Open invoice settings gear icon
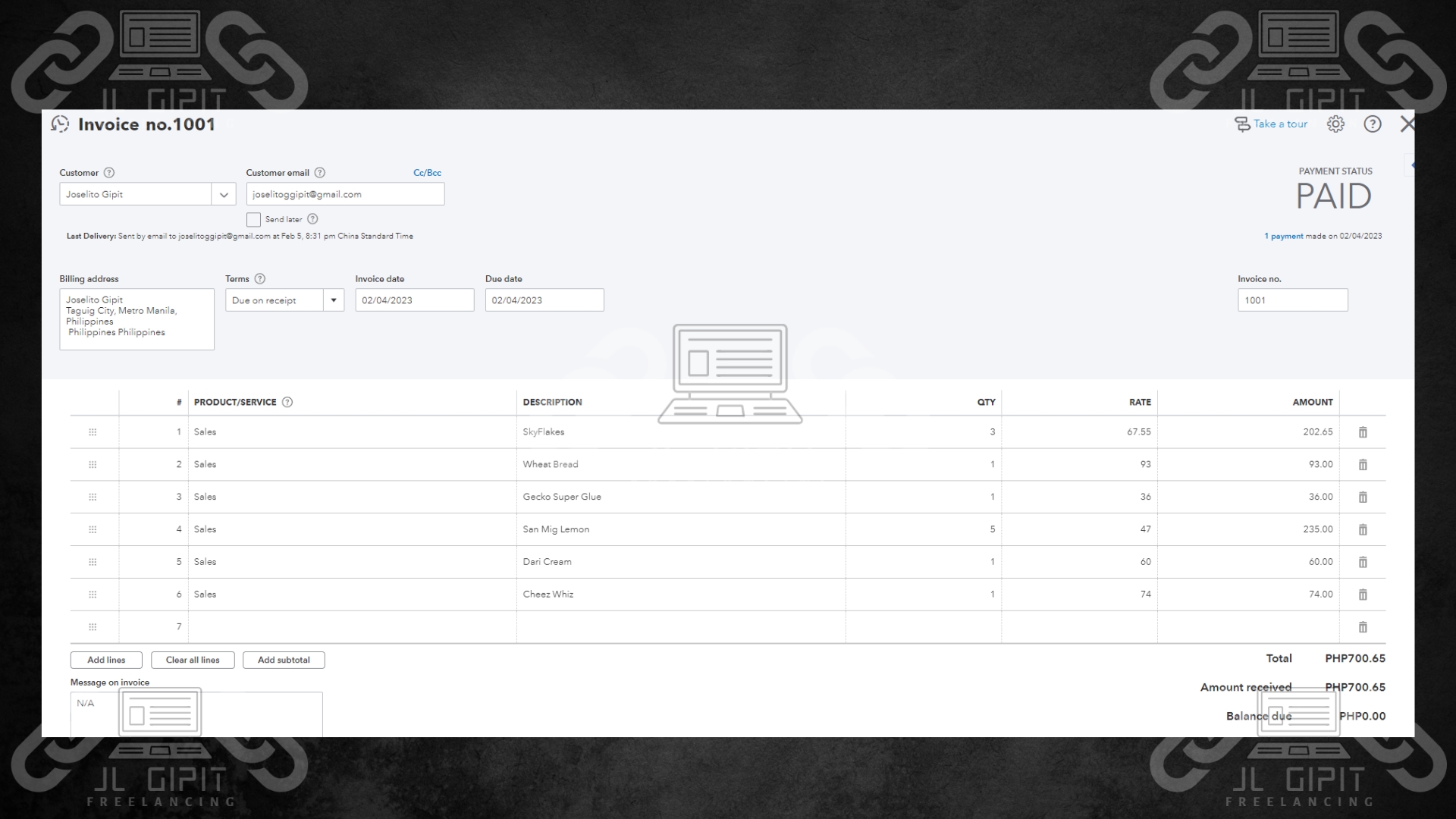 click(1335, 124)
